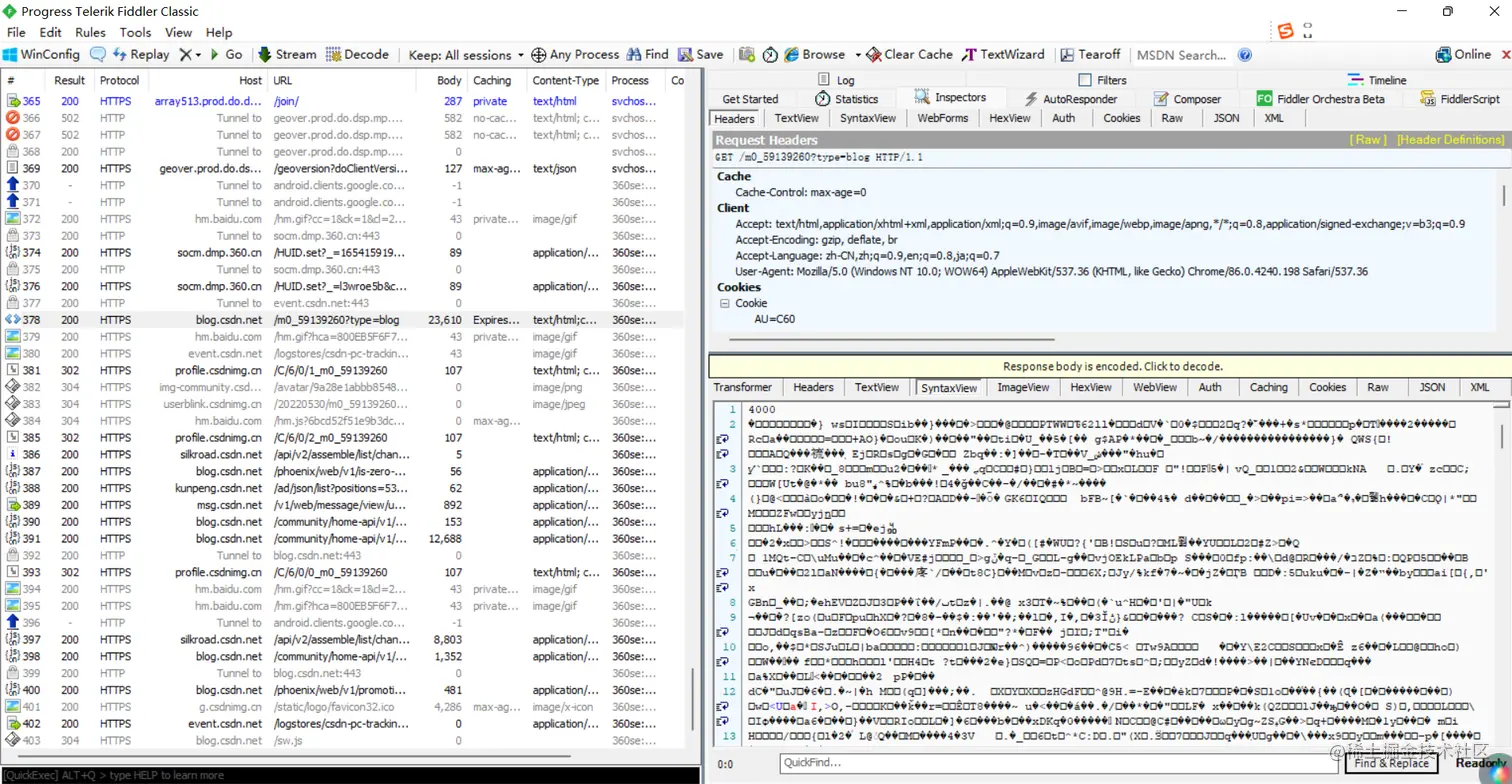This screenshot has height=784, width=1512.
Task: Click the Any Process target picker
Action: click(575, 55)
